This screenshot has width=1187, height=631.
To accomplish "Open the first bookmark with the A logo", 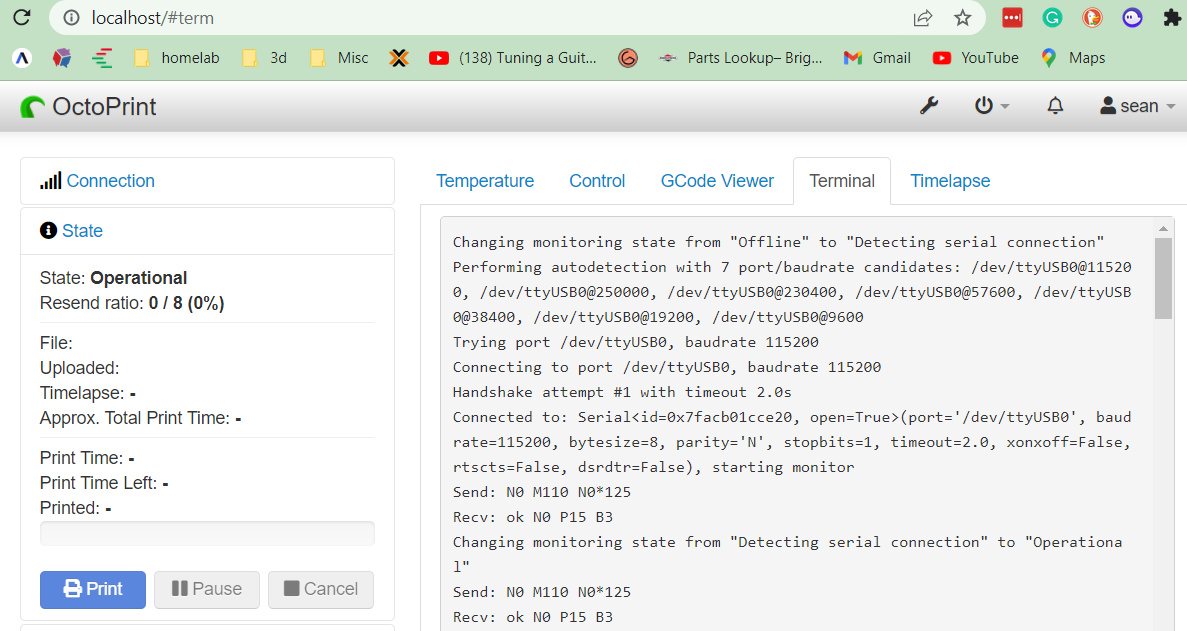I will (x=23, y=58).
